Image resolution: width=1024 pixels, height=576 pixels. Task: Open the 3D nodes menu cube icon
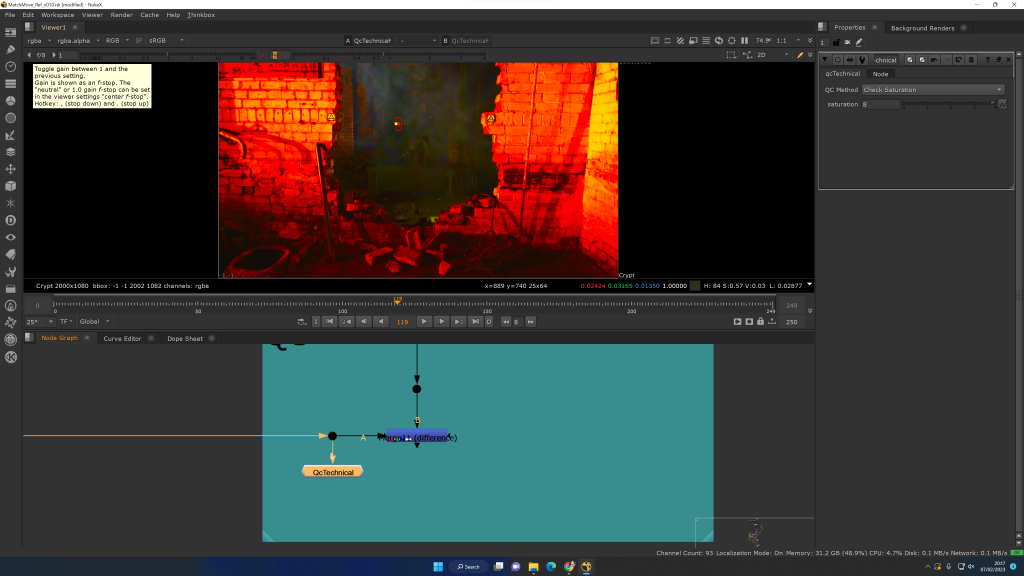coord(10,186)
